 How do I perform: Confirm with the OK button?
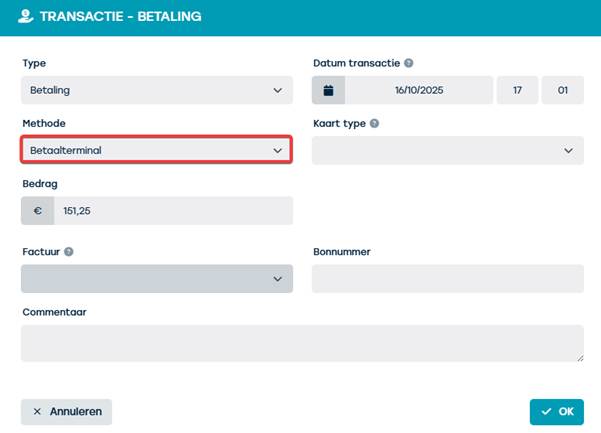[x=557, y=411]
